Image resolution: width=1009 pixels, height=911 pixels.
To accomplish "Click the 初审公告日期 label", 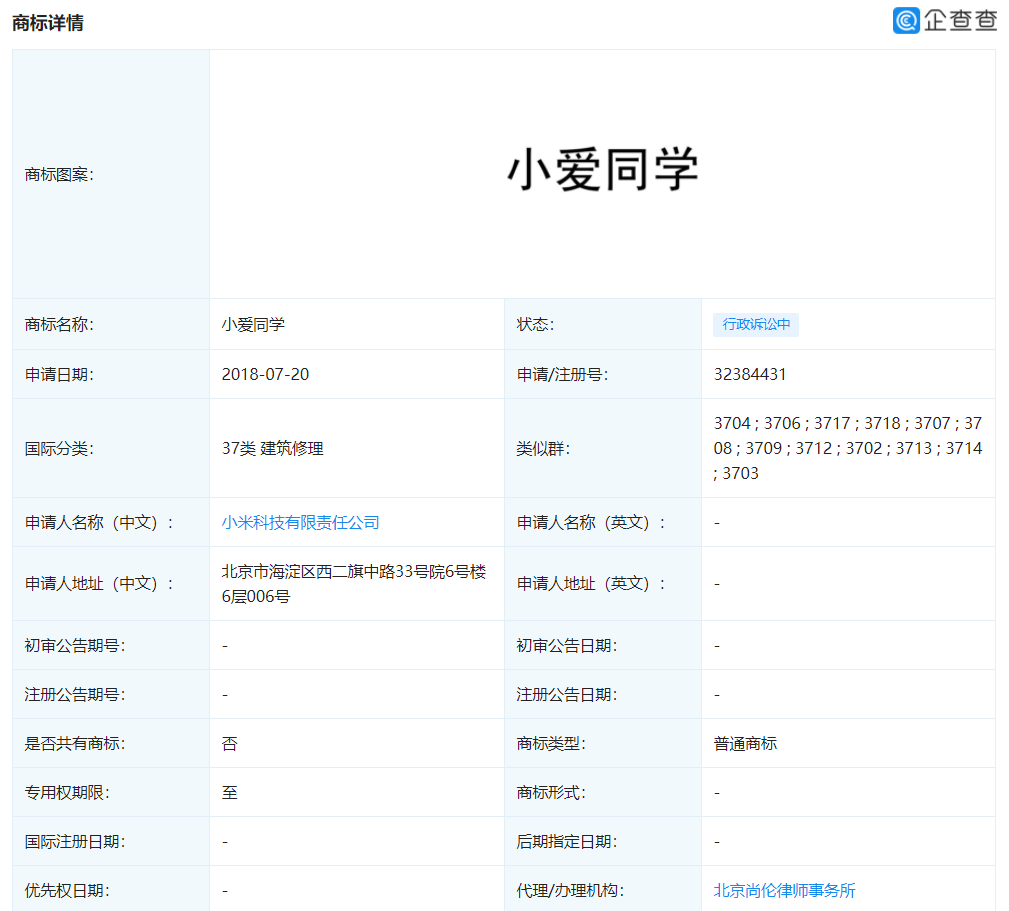I will pos(567,645).
